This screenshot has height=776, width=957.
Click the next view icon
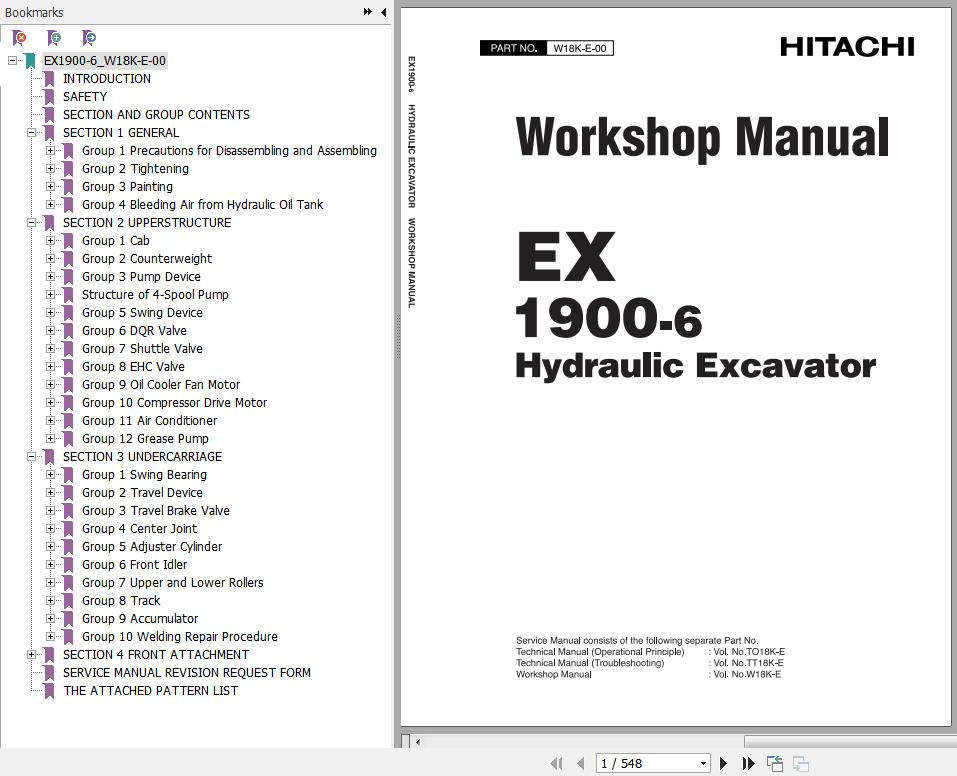tap(801, 763)
